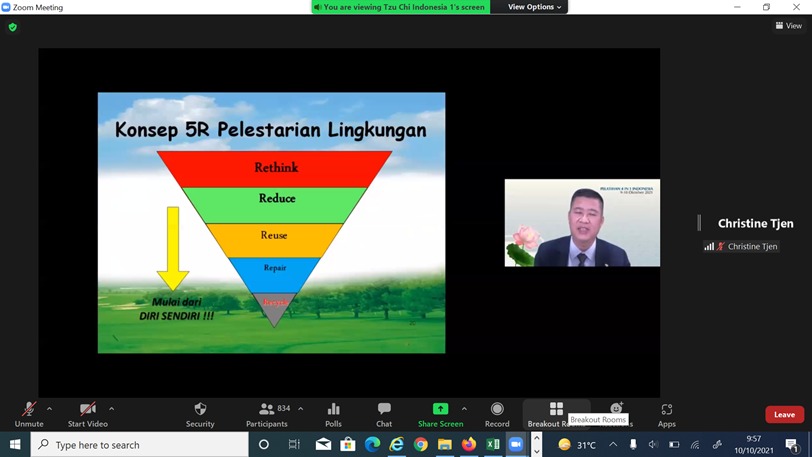Open the Windows Start menu

pos(15,445)
